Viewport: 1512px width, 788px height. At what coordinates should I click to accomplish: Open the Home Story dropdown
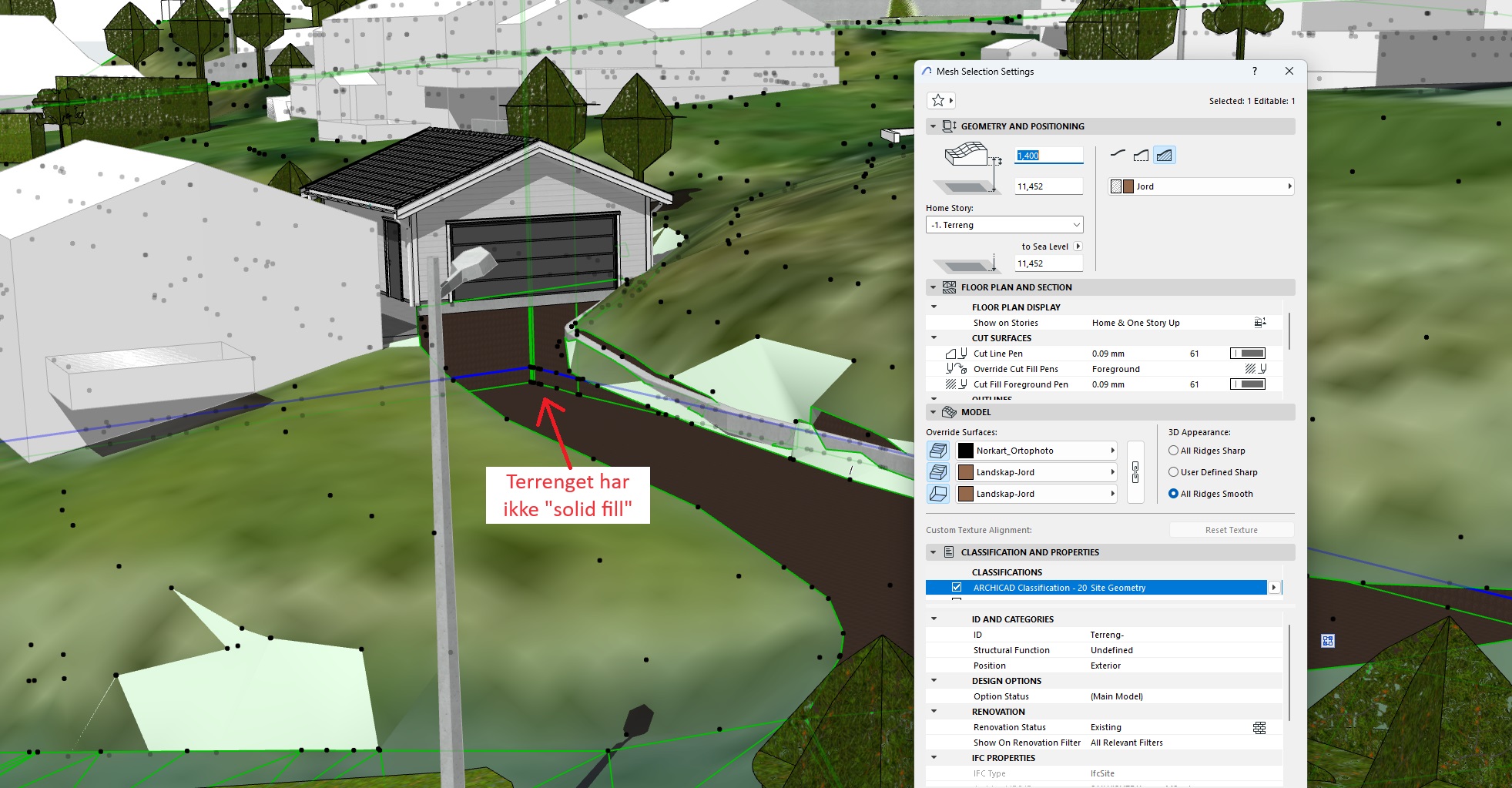click(1004, 225)
